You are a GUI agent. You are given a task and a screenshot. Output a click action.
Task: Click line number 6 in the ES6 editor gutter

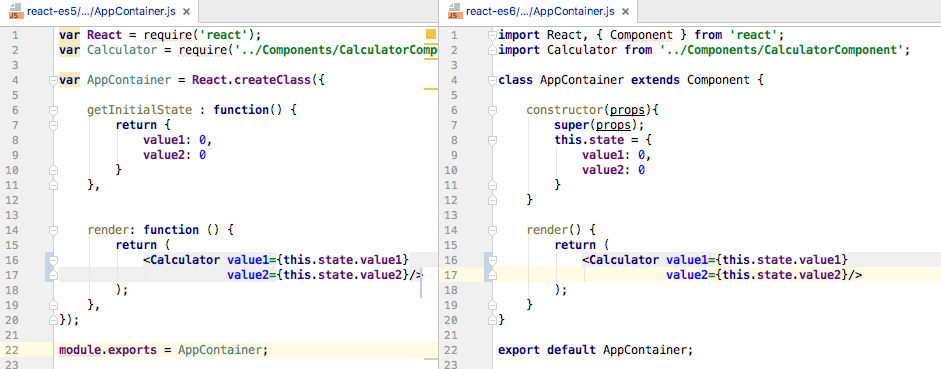pyautogui.click(x=454, y=110)
